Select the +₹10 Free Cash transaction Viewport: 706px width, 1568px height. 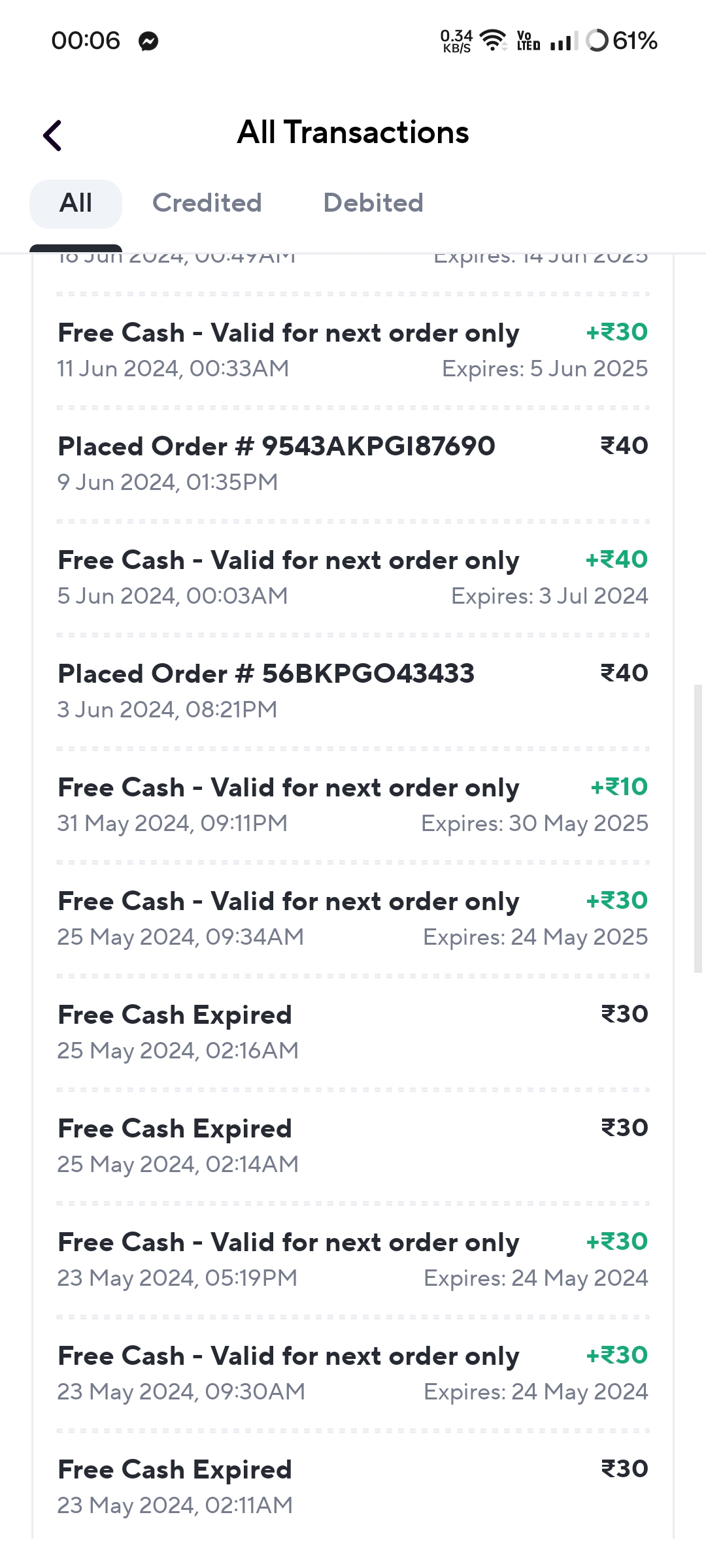pos(353,804)
